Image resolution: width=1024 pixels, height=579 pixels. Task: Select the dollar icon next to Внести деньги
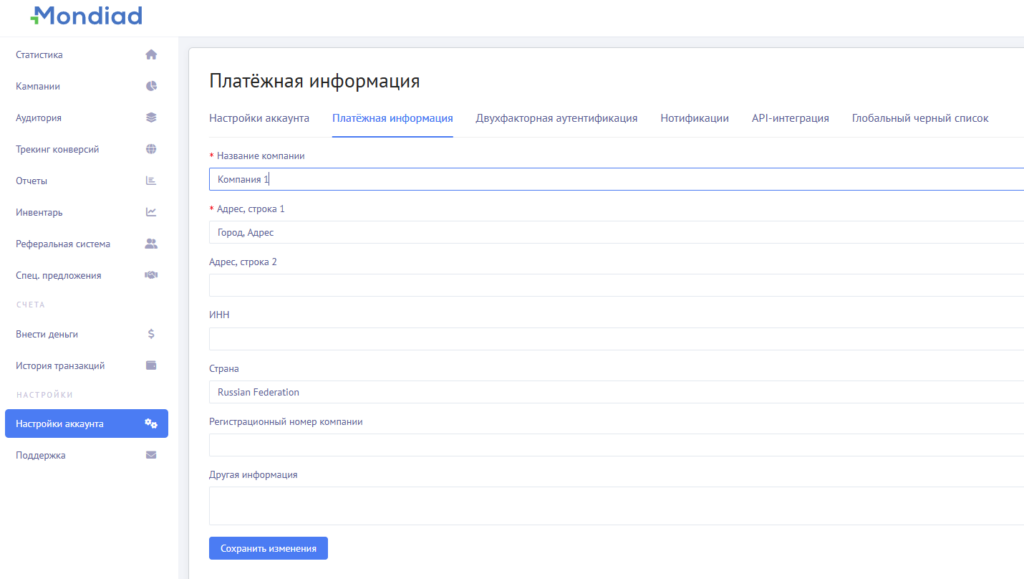[x=151, y=334]
